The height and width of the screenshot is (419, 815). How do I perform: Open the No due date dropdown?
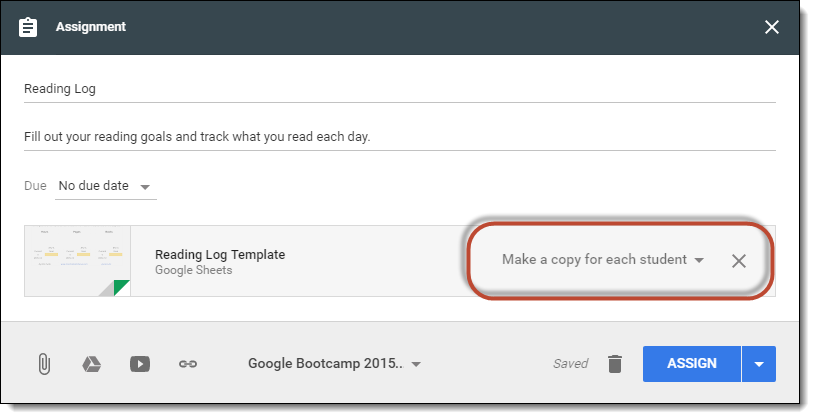(106, 186)
